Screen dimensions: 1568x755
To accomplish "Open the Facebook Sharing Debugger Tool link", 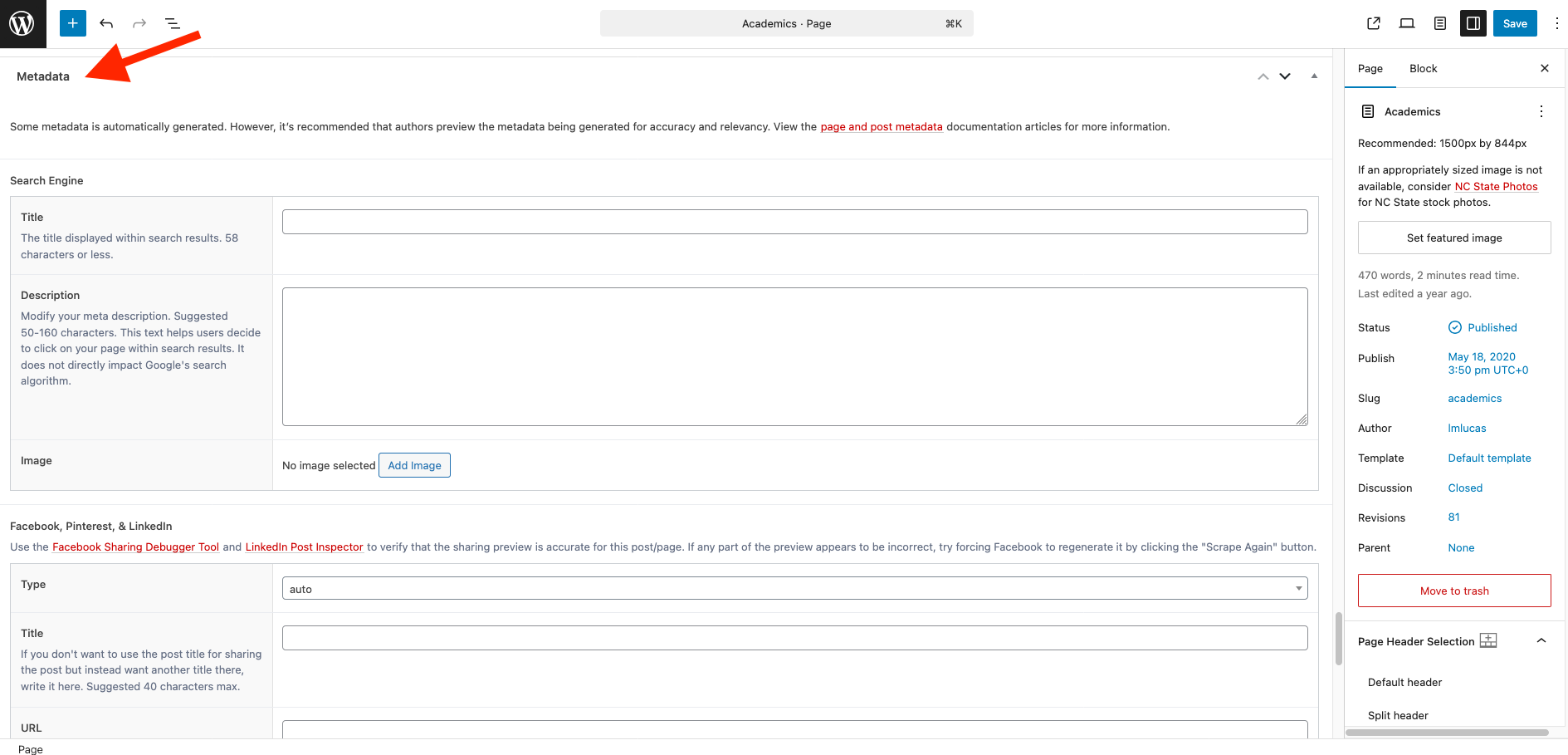I will pos(135,547).
